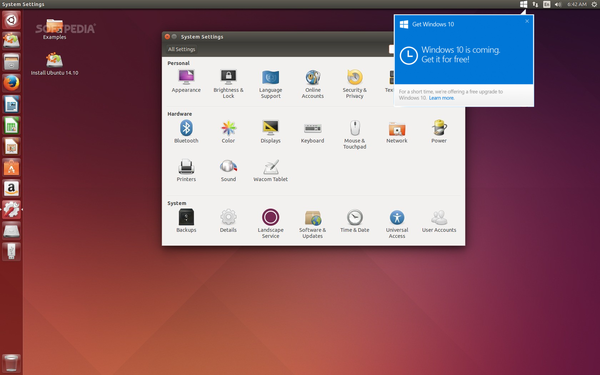This screenshot has width=600, height=375.
Task: Open Keyboard settings
Action: (313, 132)
